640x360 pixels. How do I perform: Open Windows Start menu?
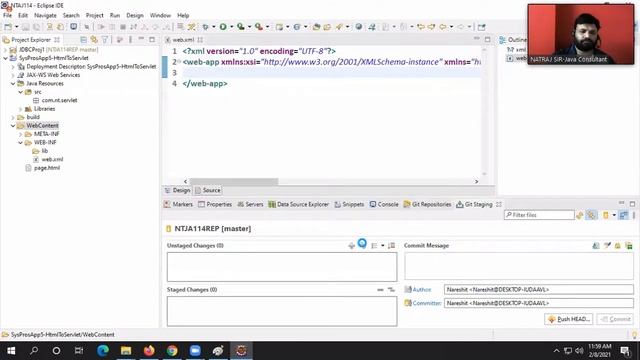[11, 351]
